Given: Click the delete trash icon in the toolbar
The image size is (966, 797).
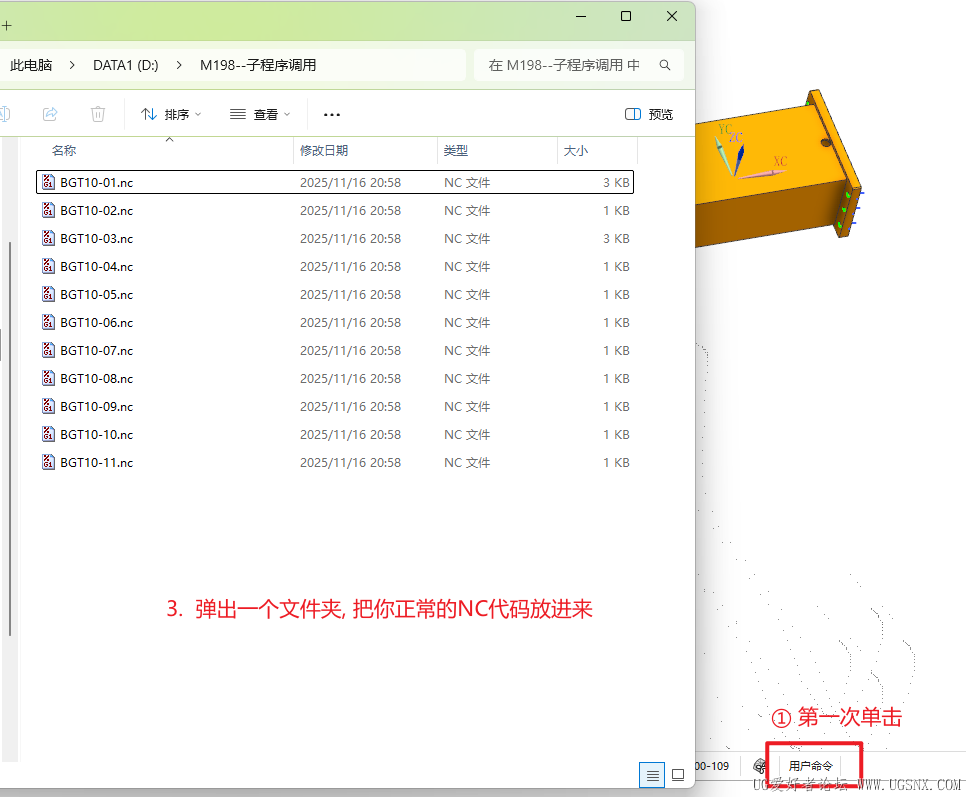Looking at the screenshot, I should [98, 114].
